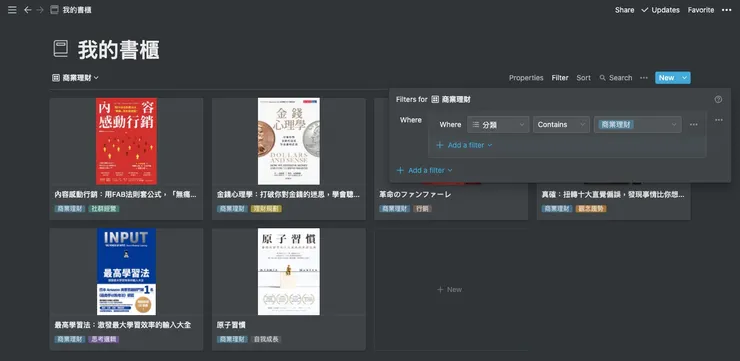Click the page icon in breadcrumb
Image resolution: width=740 pixels, height=361 pixels.
(54, 10)
